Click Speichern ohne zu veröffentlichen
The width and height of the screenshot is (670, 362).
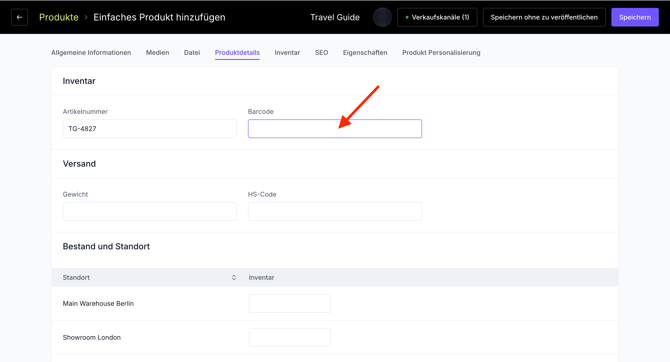544,18
